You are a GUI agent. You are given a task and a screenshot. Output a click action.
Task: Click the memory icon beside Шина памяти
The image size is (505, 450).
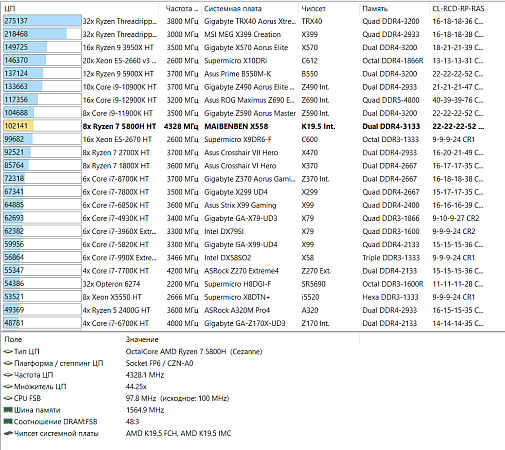(8, 410)
